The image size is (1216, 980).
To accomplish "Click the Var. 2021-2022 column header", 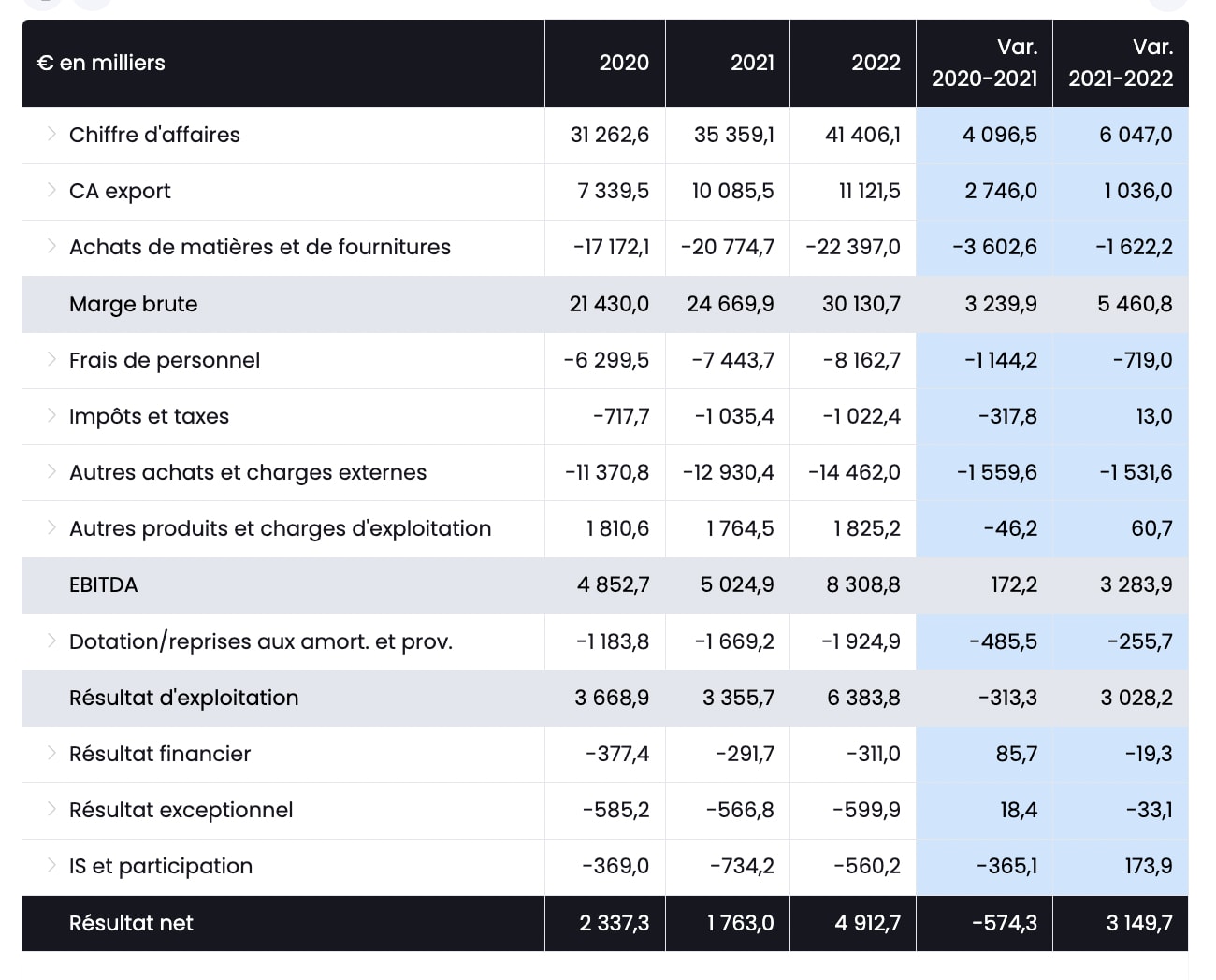I will (1121, 63).
